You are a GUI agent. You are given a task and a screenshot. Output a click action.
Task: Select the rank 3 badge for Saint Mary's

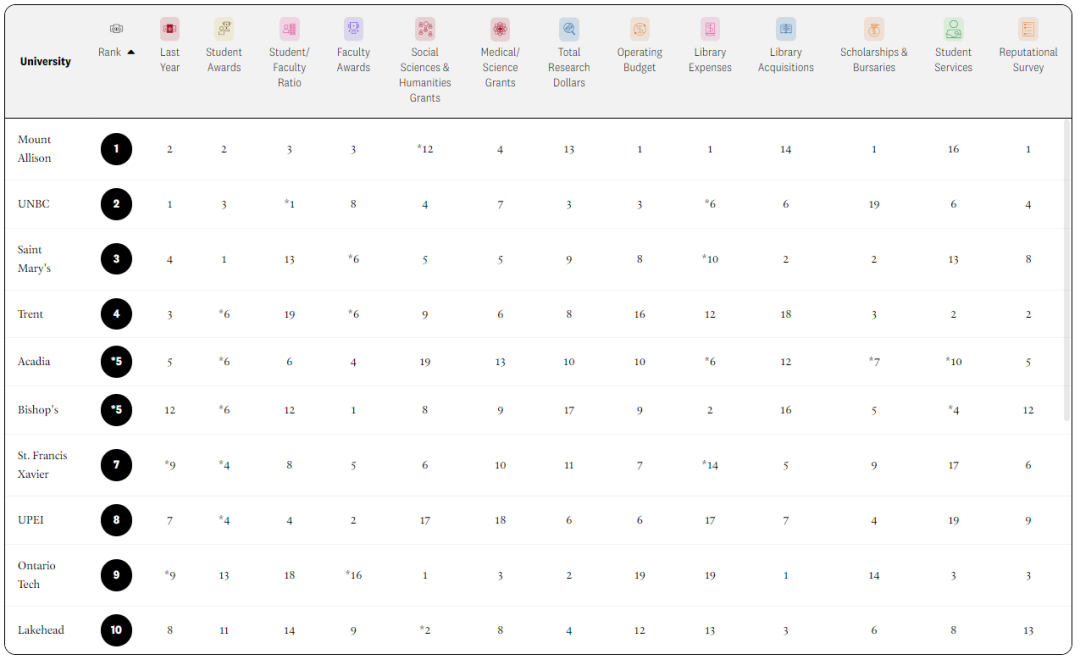[x=116, y=259]
